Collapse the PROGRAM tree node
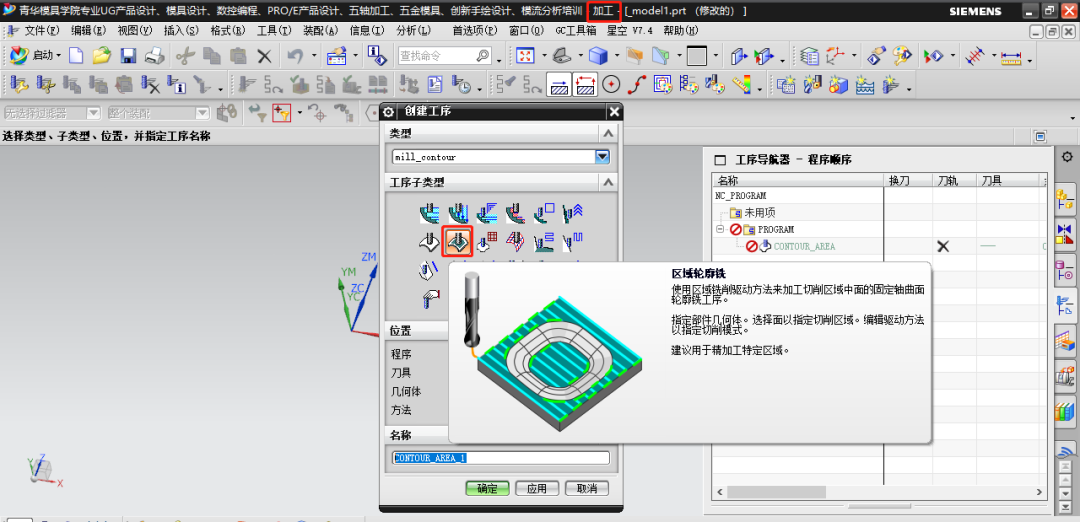The image size is (1080, 522). click(720, 229)
